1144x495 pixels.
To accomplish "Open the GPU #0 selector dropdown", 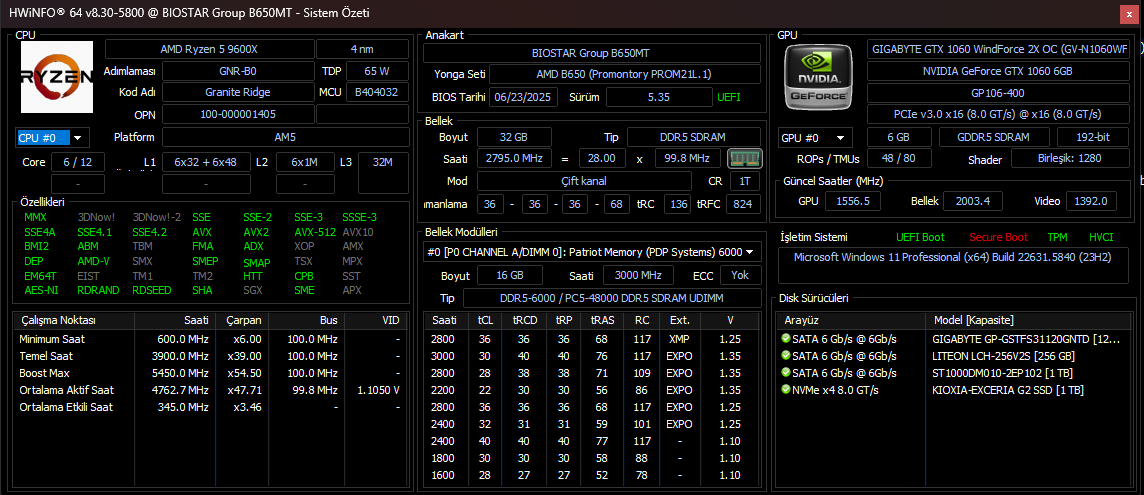I will click(816, 137).
